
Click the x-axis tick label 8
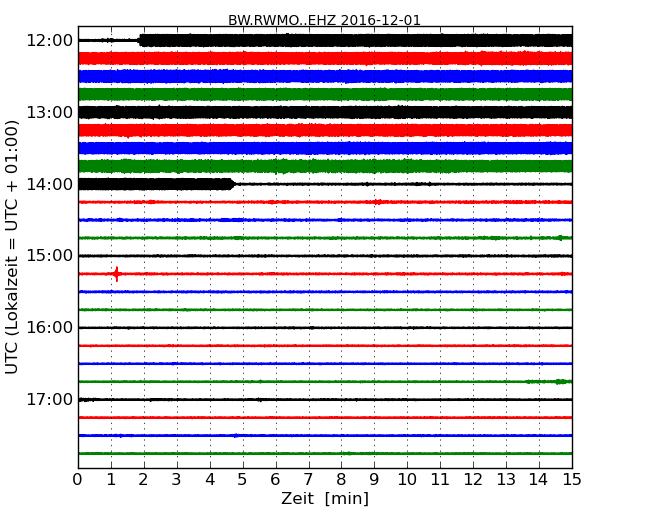[341, 480]
